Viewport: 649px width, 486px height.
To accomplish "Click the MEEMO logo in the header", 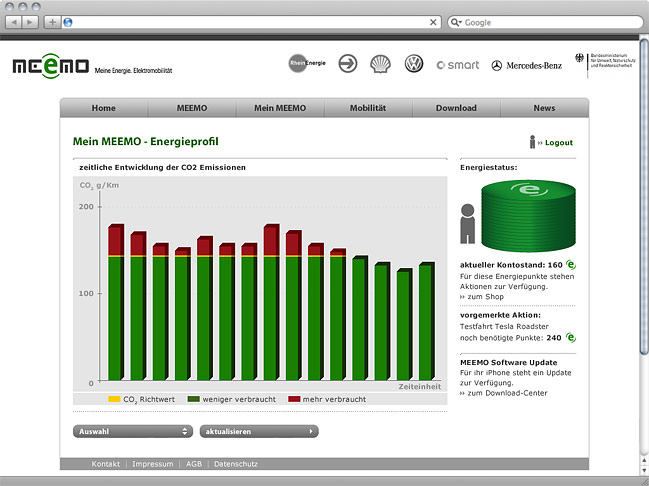I will pyautogui.click(x=50, y=67).
